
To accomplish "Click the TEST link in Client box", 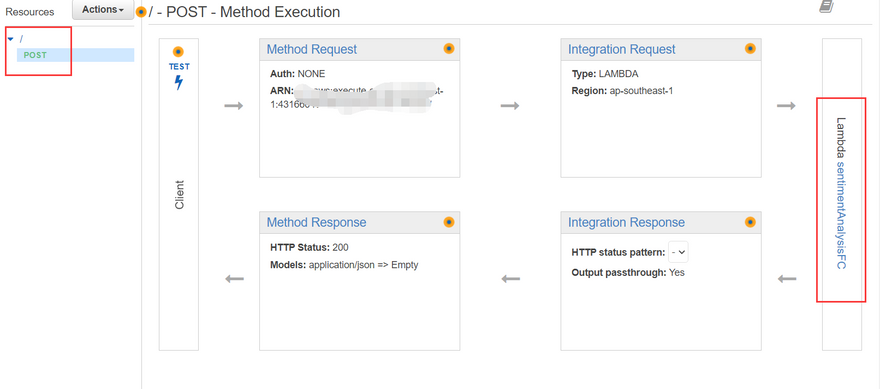I will [179, 66].
